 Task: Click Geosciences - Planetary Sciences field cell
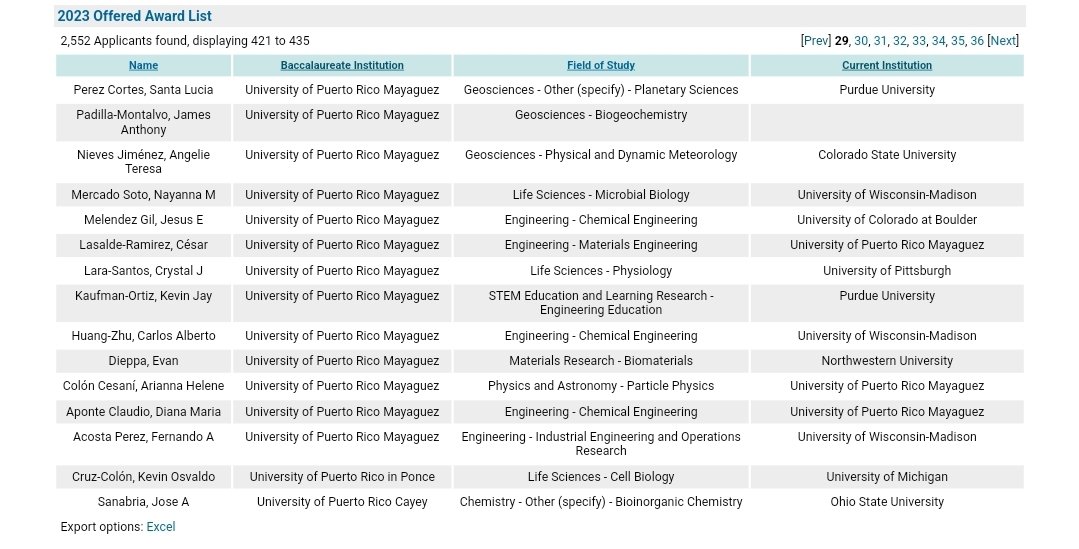[x=601, y=90]
